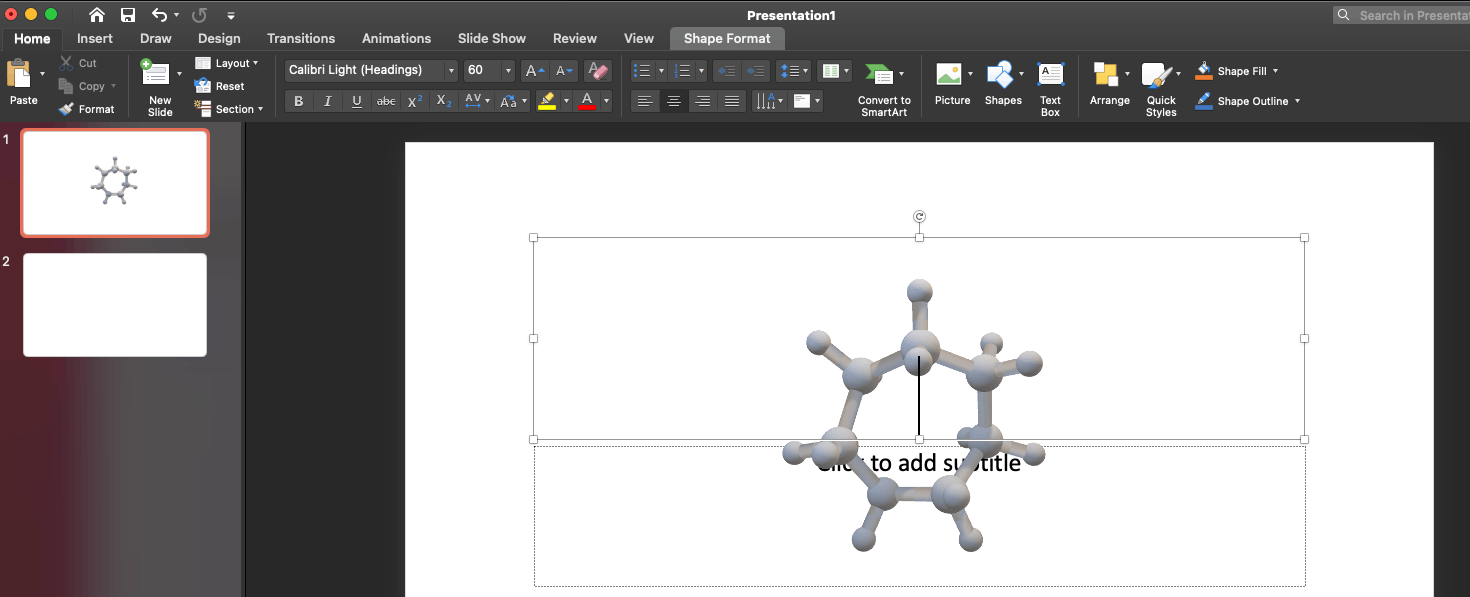Open the Review tab
This screenshot has width=1470, height=597.
[x=575, y=38]
